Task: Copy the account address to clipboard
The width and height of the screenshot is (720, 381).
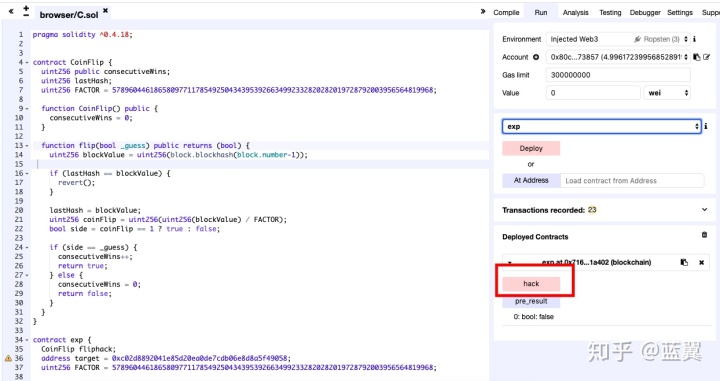Action: (697, 57)
